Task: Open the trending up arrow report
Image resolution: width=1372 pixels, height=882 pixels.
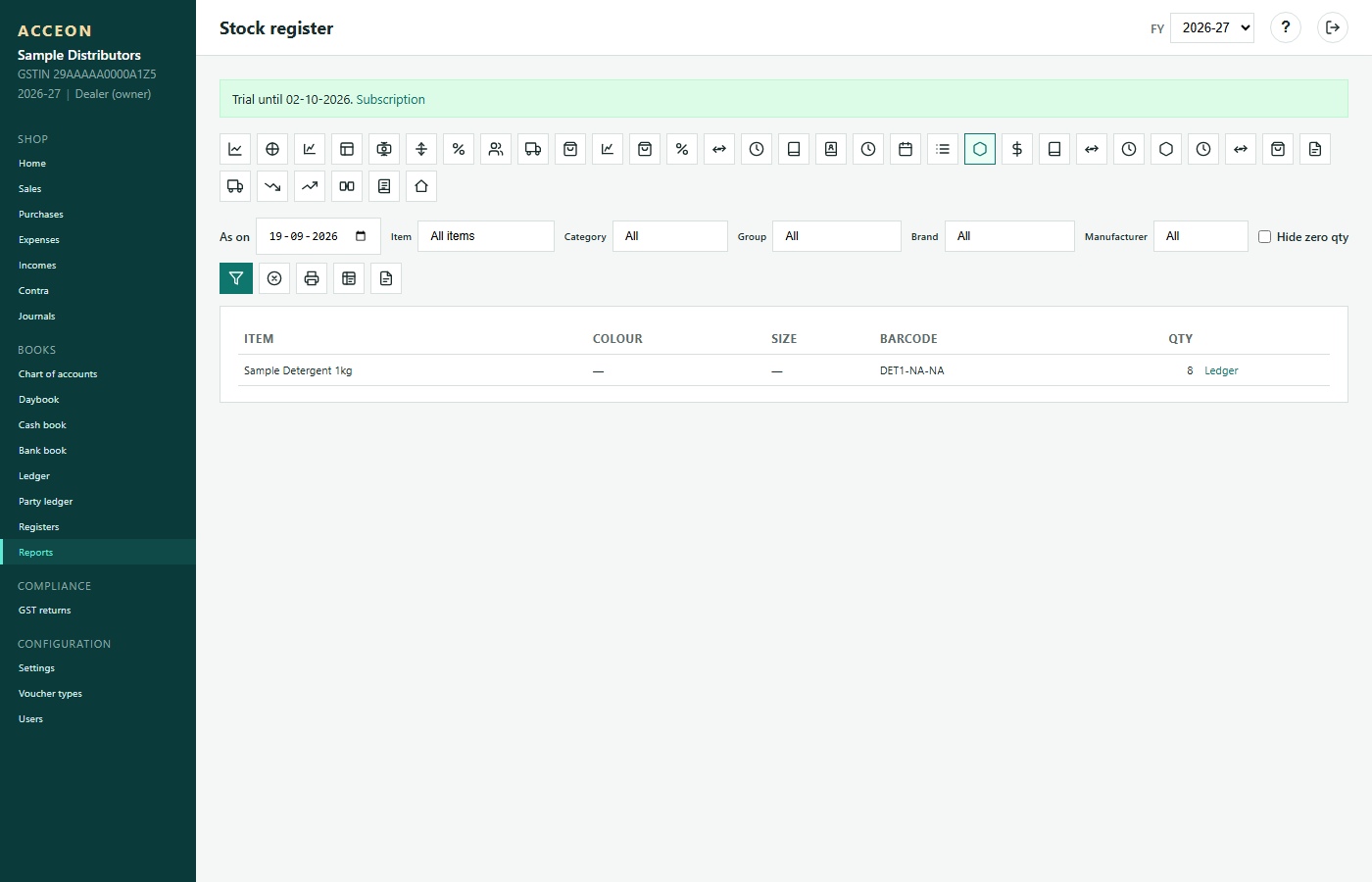Action: (310, 186)
